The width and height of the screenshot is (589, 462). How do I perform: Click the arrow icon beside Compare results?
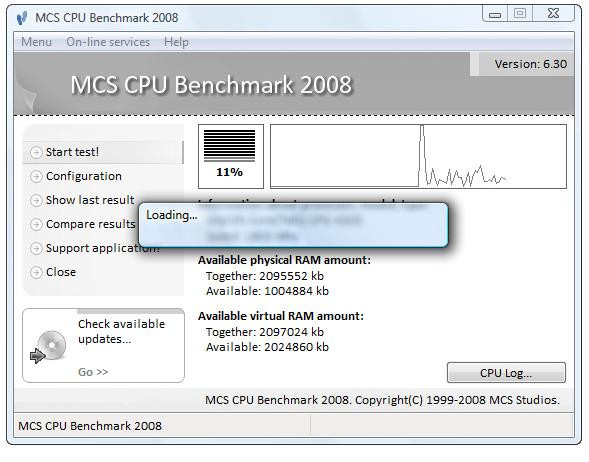tap(36, 225)
